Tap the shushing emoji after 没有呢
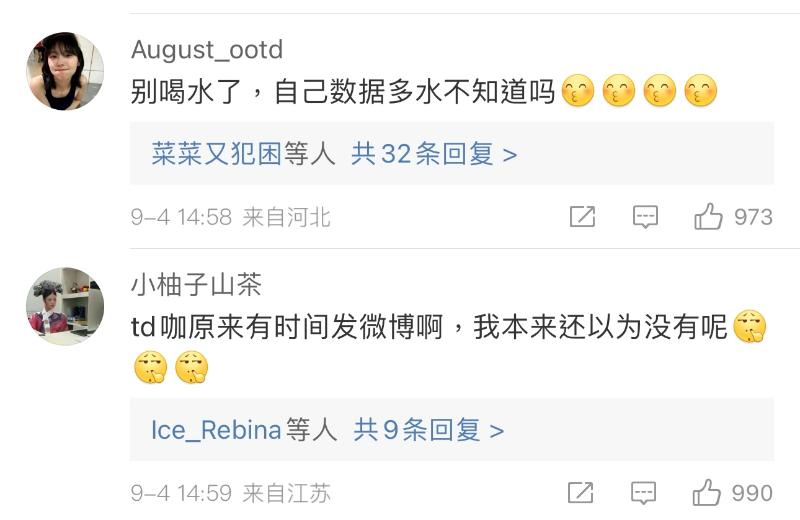The image size is (800, 520). click(750, 327)
